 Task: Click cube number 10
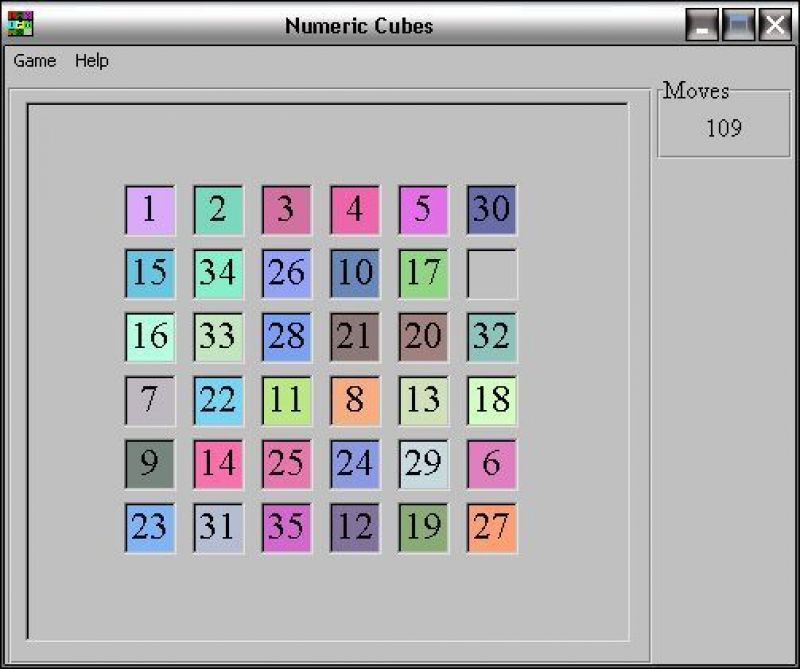355,274
